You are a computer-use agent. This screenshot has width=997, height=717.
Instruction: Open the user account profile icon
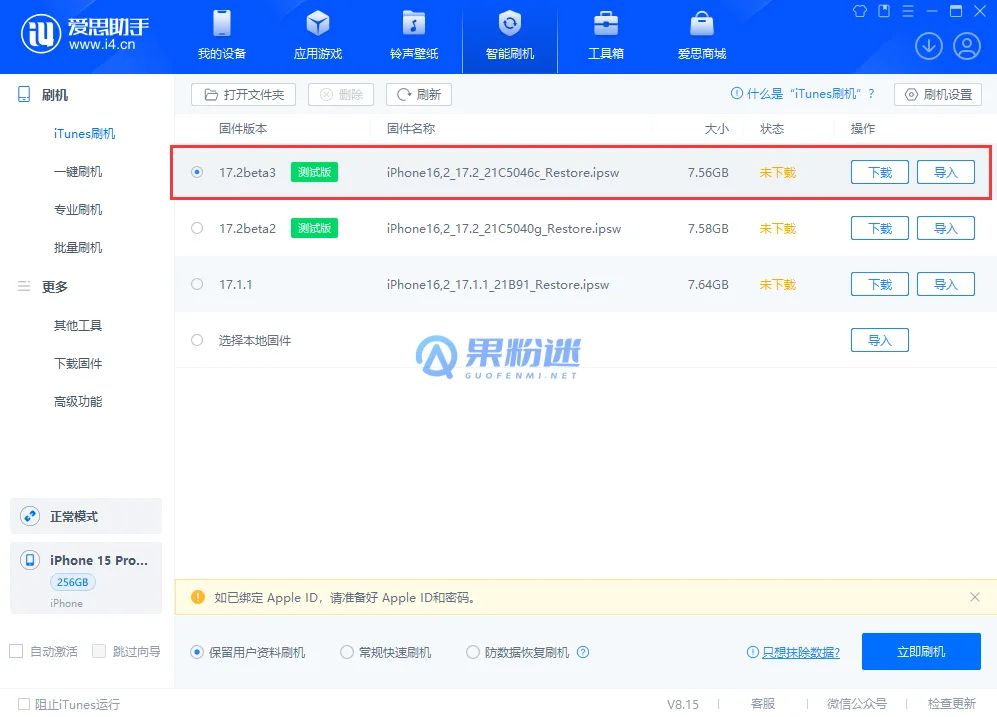click(966, 46)
